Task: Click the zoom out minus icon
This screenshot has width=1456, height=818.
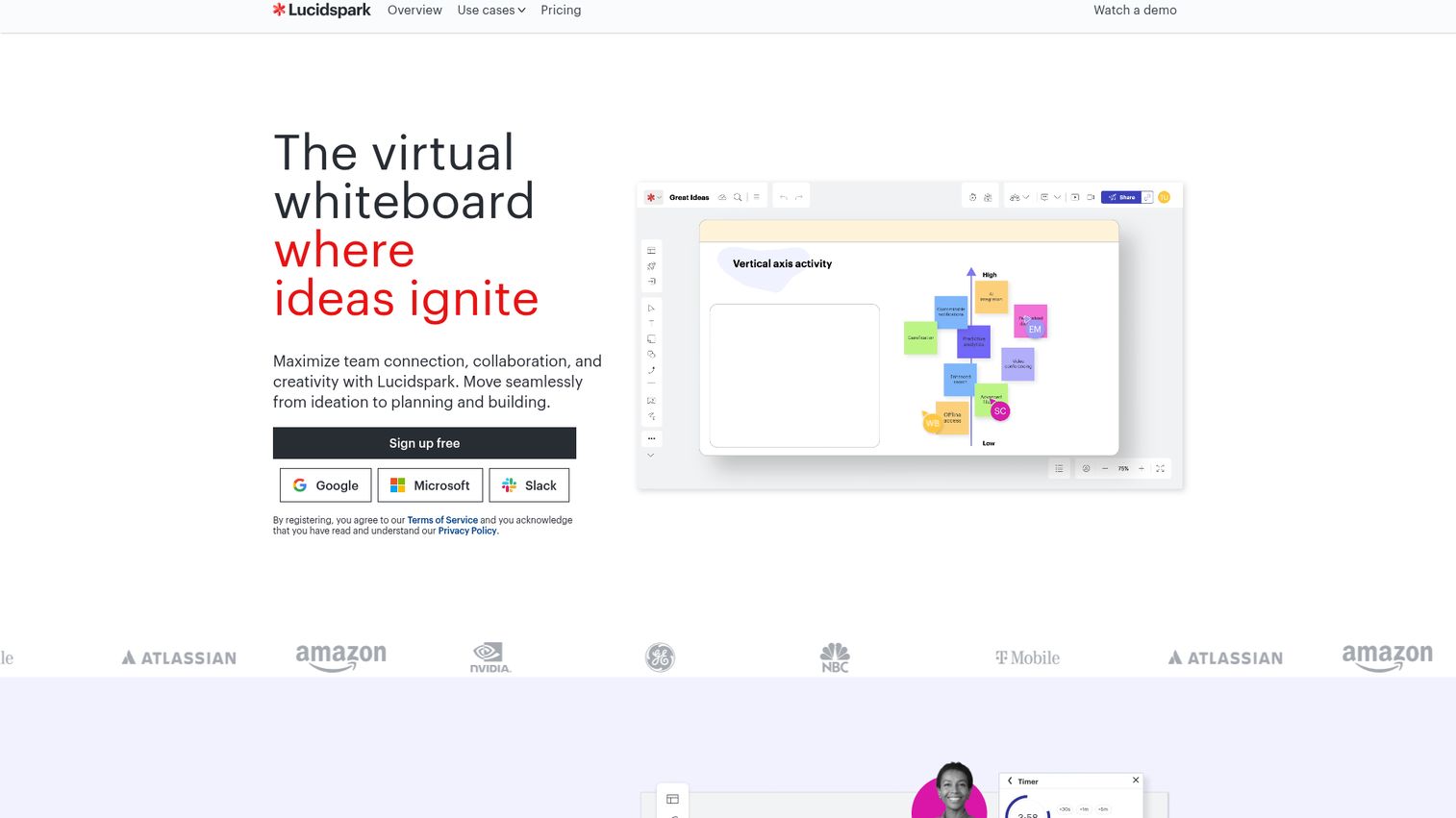Action: pyautogui.click(x=1105, y=468)
